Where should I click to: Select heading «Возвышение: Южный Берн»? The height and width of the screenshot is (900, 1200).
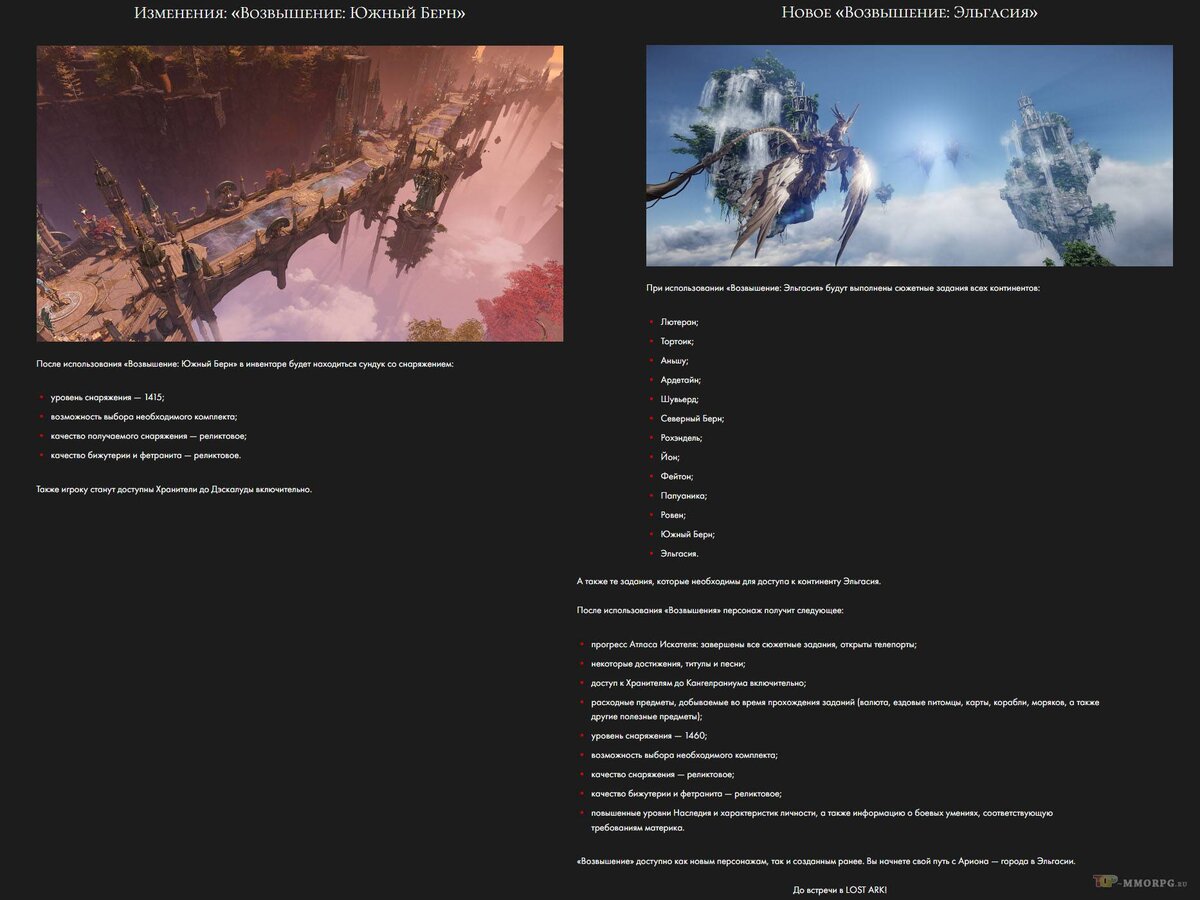pyautogui.click(x=300, y=13)
